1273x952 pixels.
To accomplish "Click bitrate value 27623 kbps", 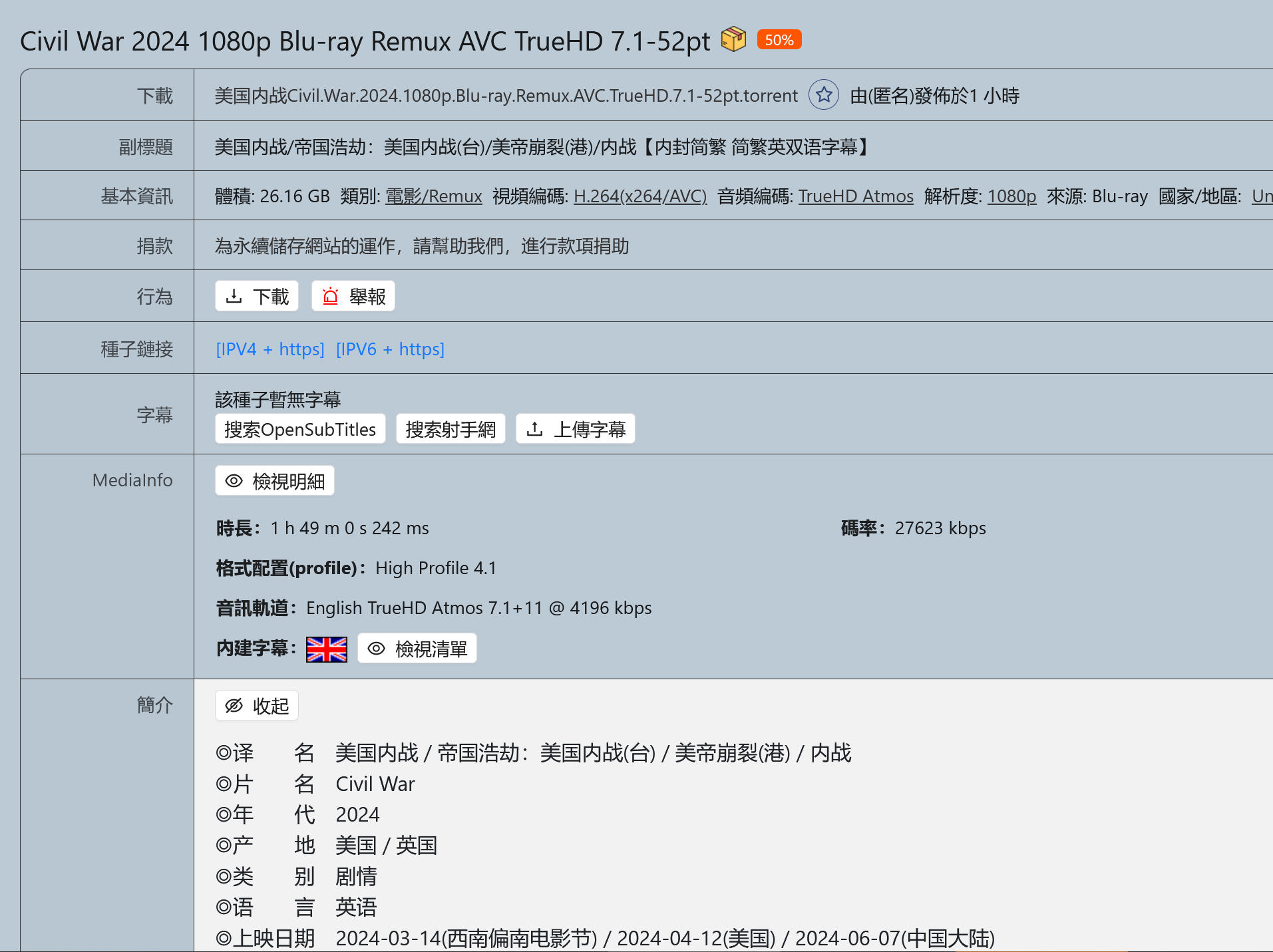I will 940,528.
